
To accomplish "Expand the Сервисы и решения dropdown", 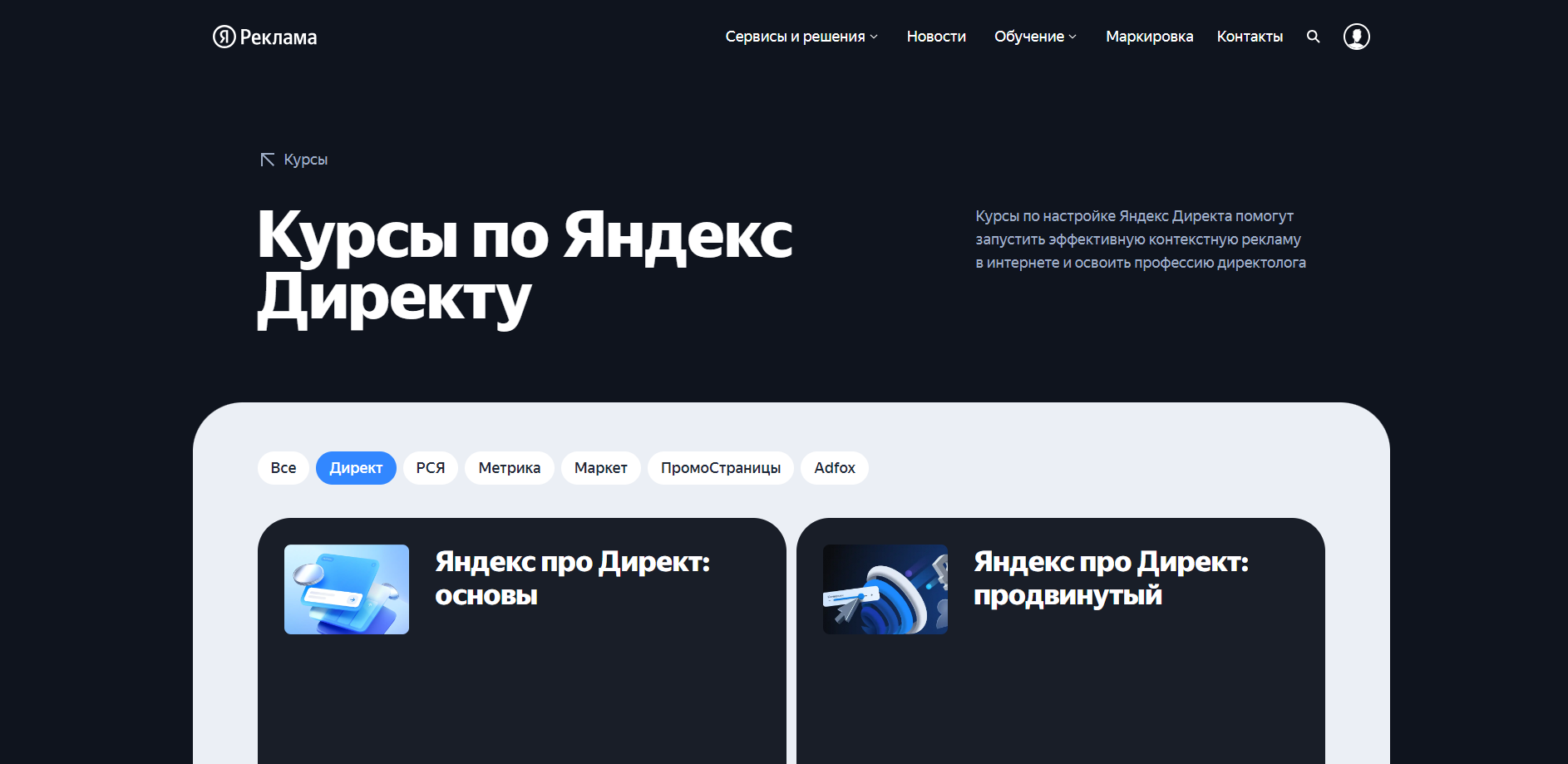I will pyautogui.click(x=801, y=37).
